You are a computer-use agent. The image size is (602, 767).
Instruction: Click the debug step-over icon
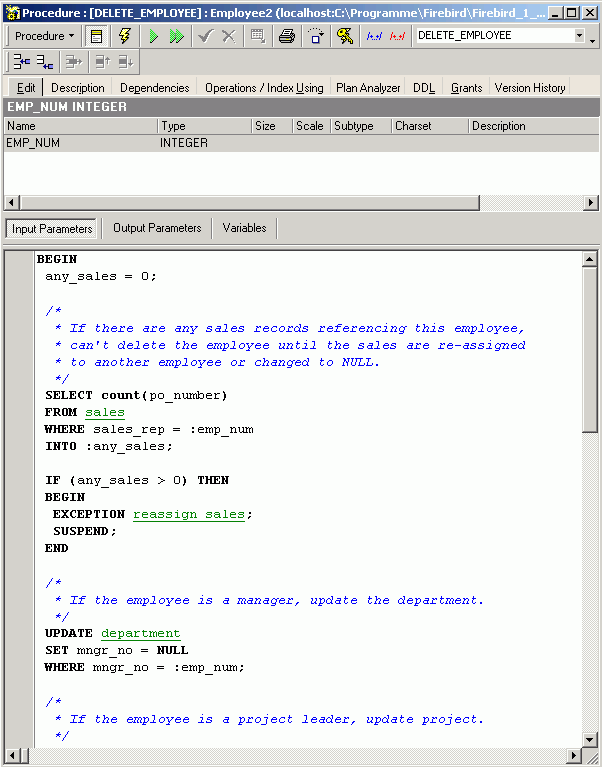tap(315, 36)
